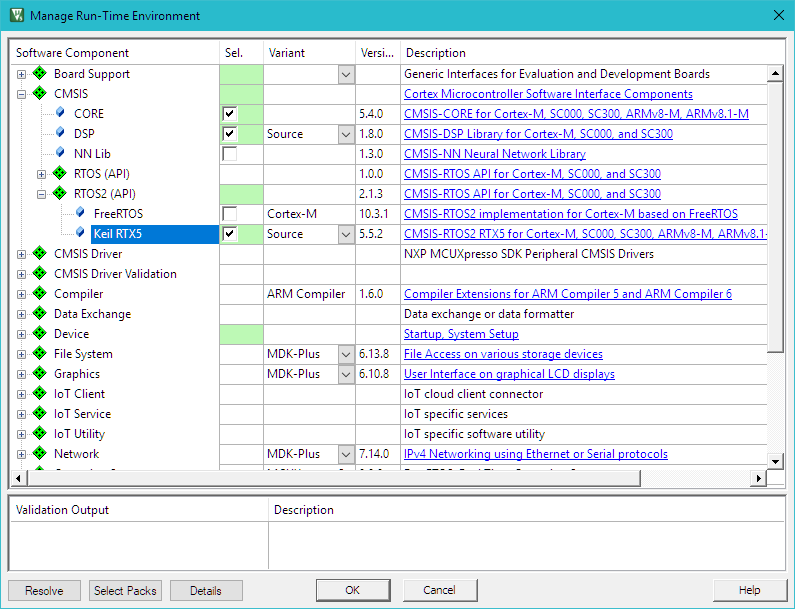Image resolution: width=795 pixels, height=609 pixels.
Task: Expand the File System tree node
Action: click(x=21, y=354)
